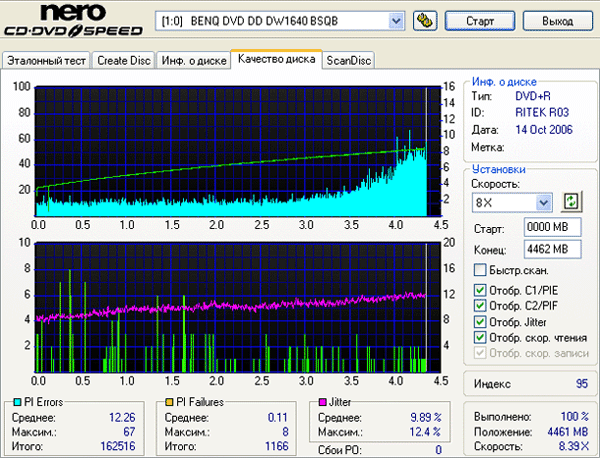Select the Инф. о диске tab
600x458 pixels.
[x=192, y=61]
